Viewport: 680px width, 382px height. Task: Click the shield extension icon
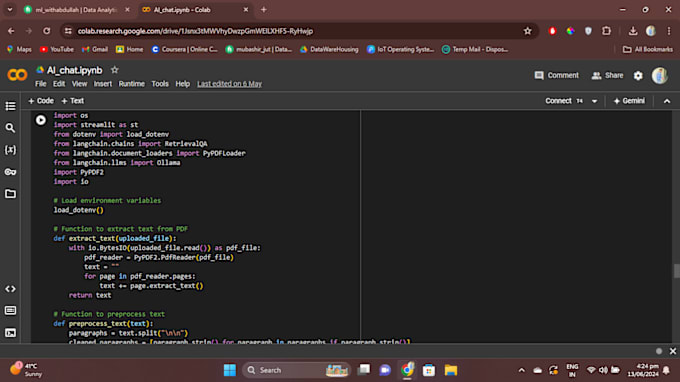588,31
